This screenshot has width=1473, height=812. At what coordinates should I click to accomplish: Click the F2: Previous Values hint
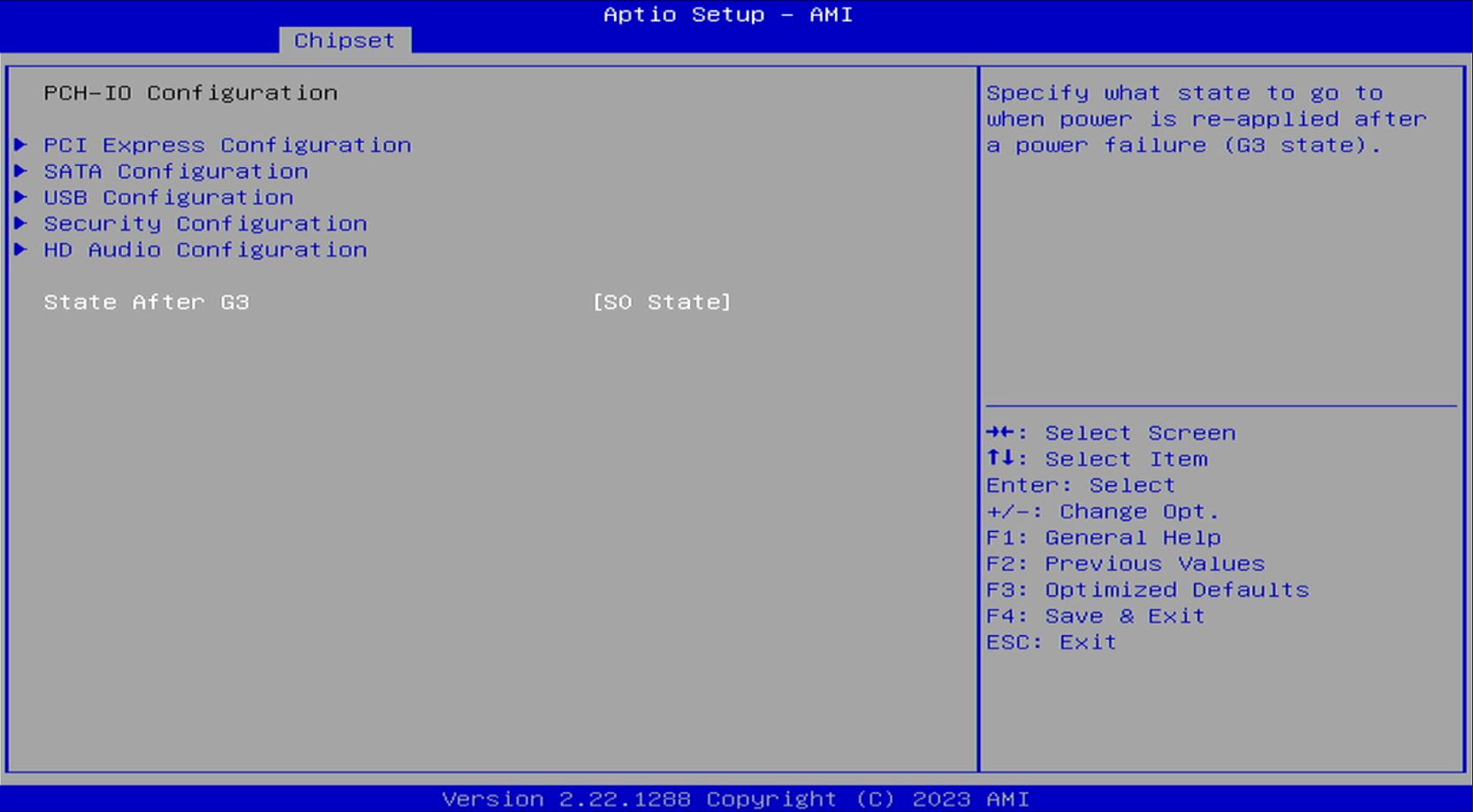click(1126, 563)
